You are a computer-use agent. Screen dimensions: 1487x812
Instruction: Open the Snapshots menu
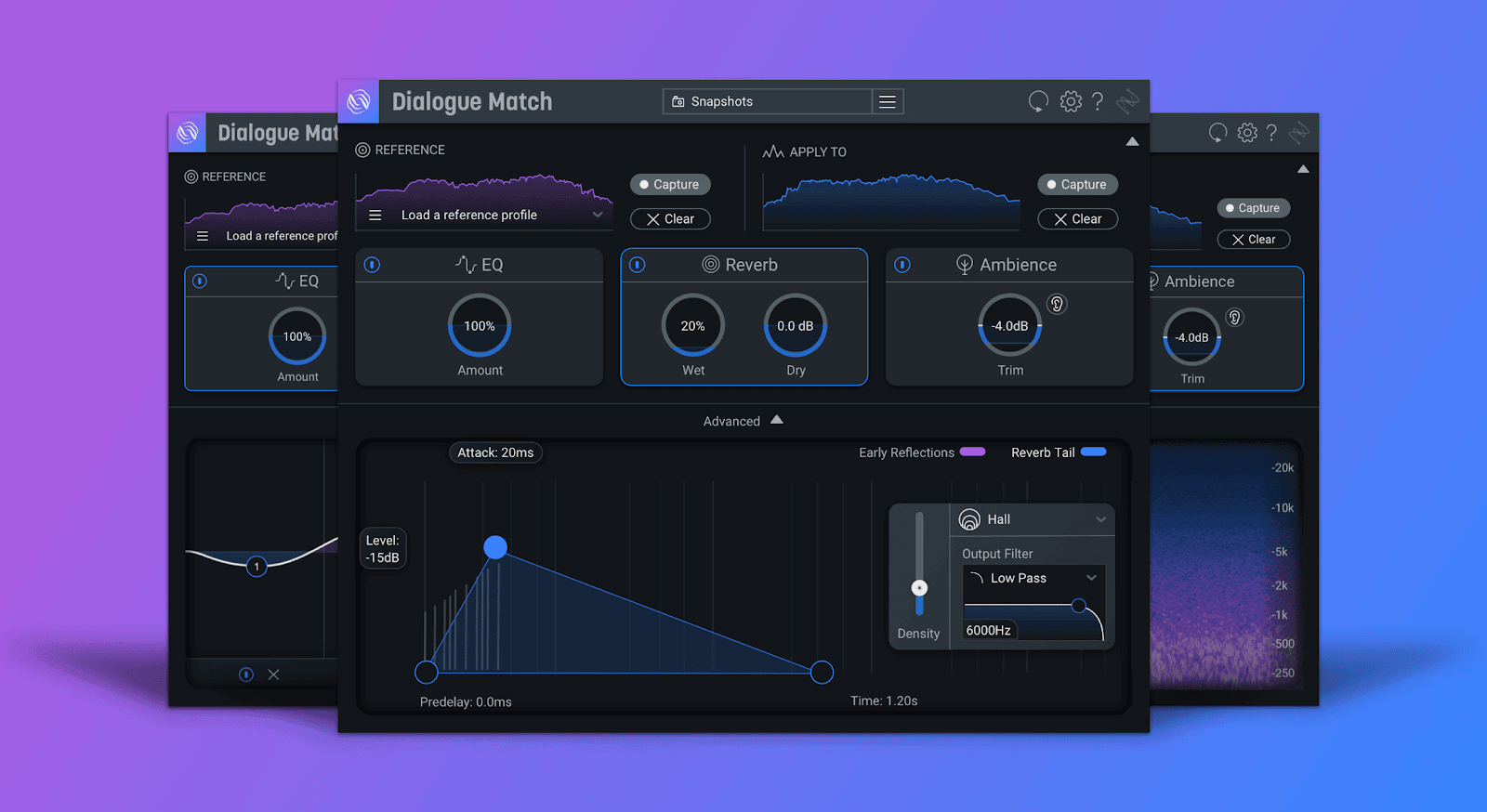coord(768,101)
